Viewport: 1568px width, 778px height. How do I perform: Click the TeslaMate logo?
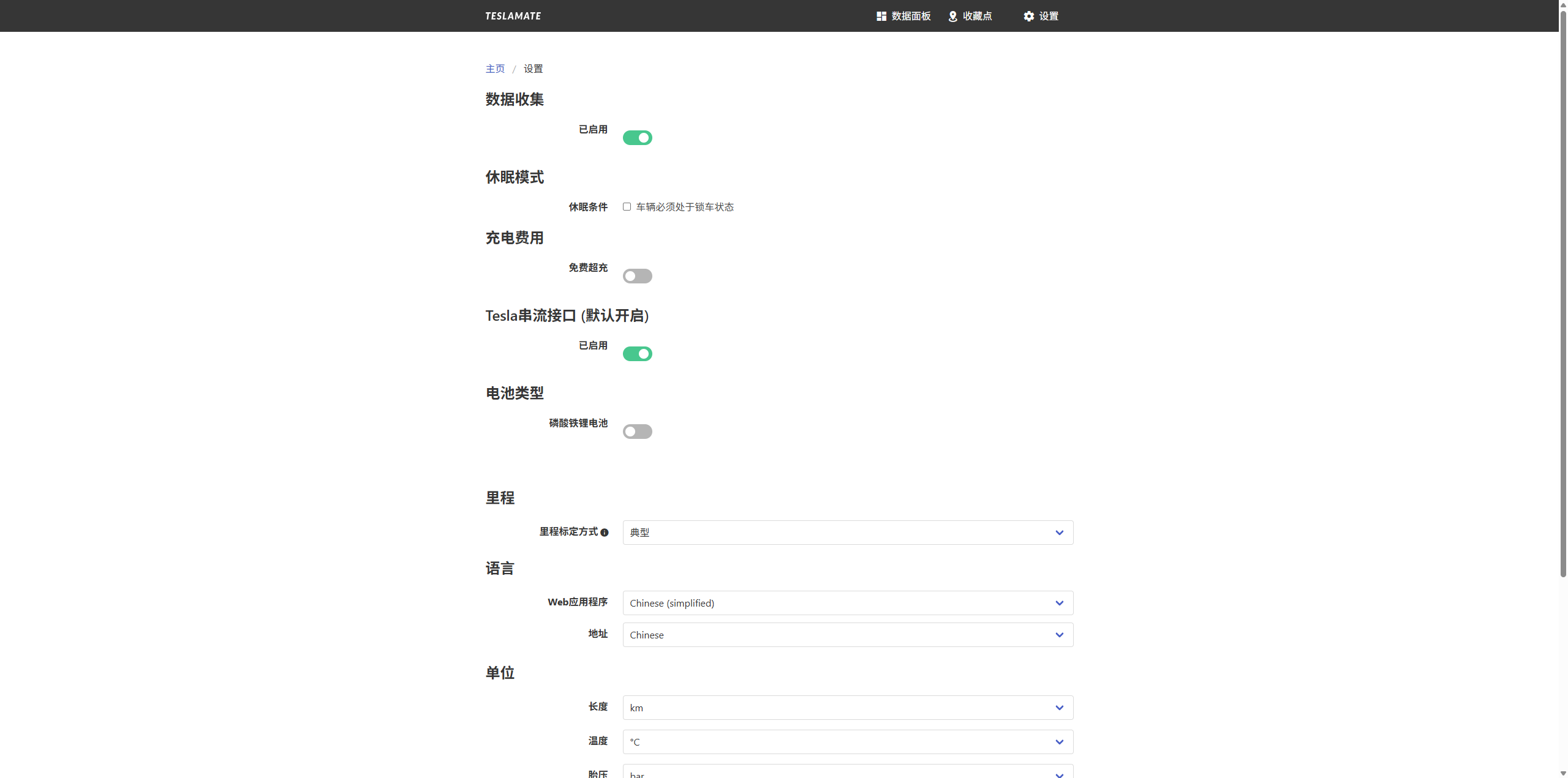point(513,16)
